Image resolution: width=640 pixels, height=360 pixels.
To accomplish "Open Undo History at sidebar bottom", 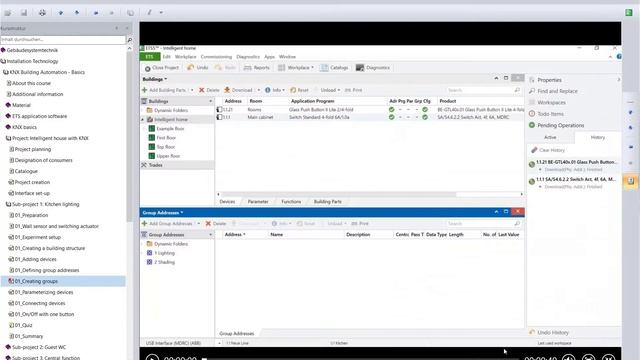I will tap(549, 333).
